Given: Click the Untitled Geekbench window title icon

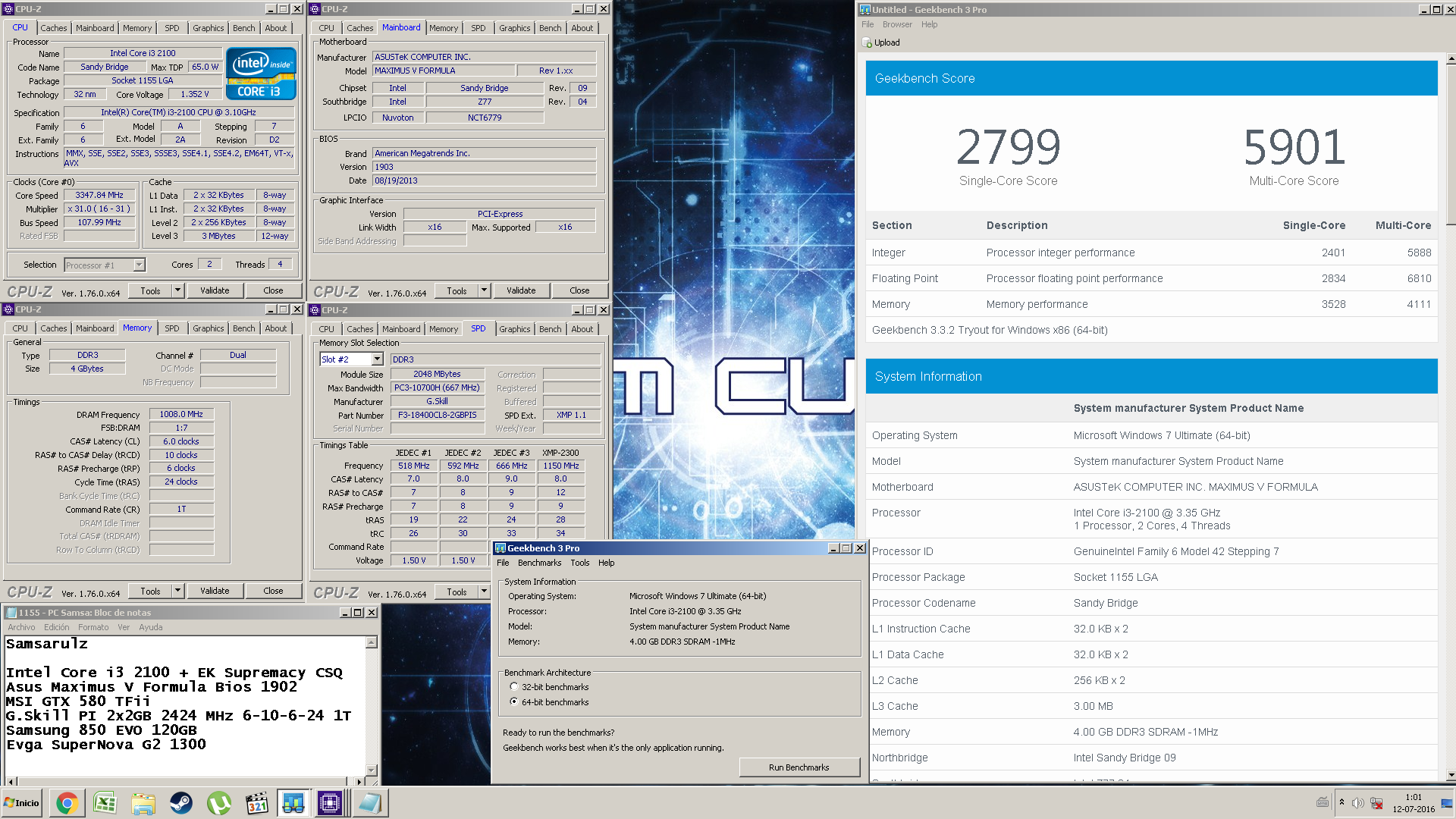Looking at the screenshot, I should click(x=865, y=10).
